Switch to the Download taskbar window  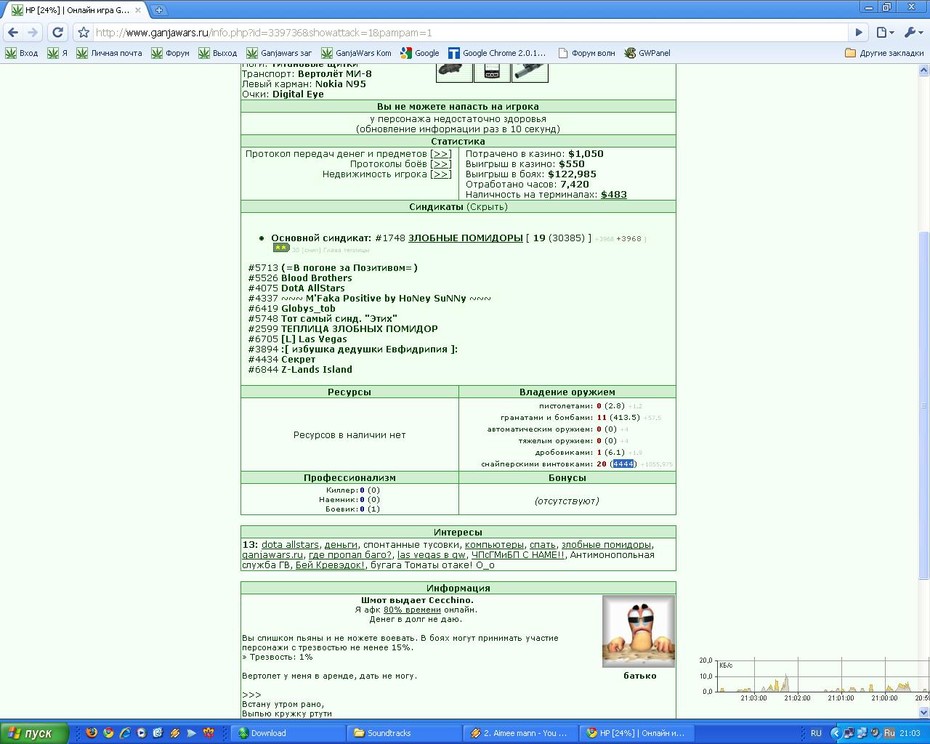pyautogui.click(x=287, y=733)
